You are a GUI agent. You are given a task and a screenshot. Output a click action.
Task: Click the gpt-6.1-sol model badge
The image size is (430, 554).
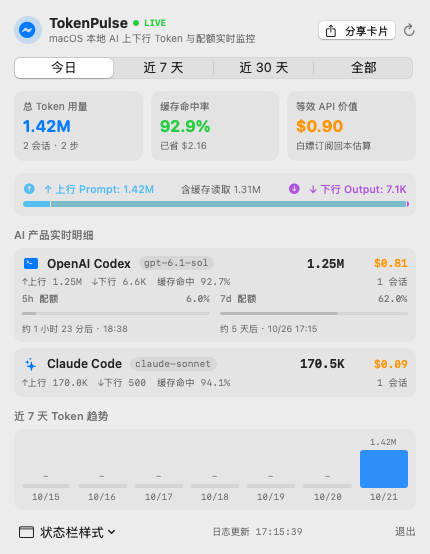click(176, 263)
